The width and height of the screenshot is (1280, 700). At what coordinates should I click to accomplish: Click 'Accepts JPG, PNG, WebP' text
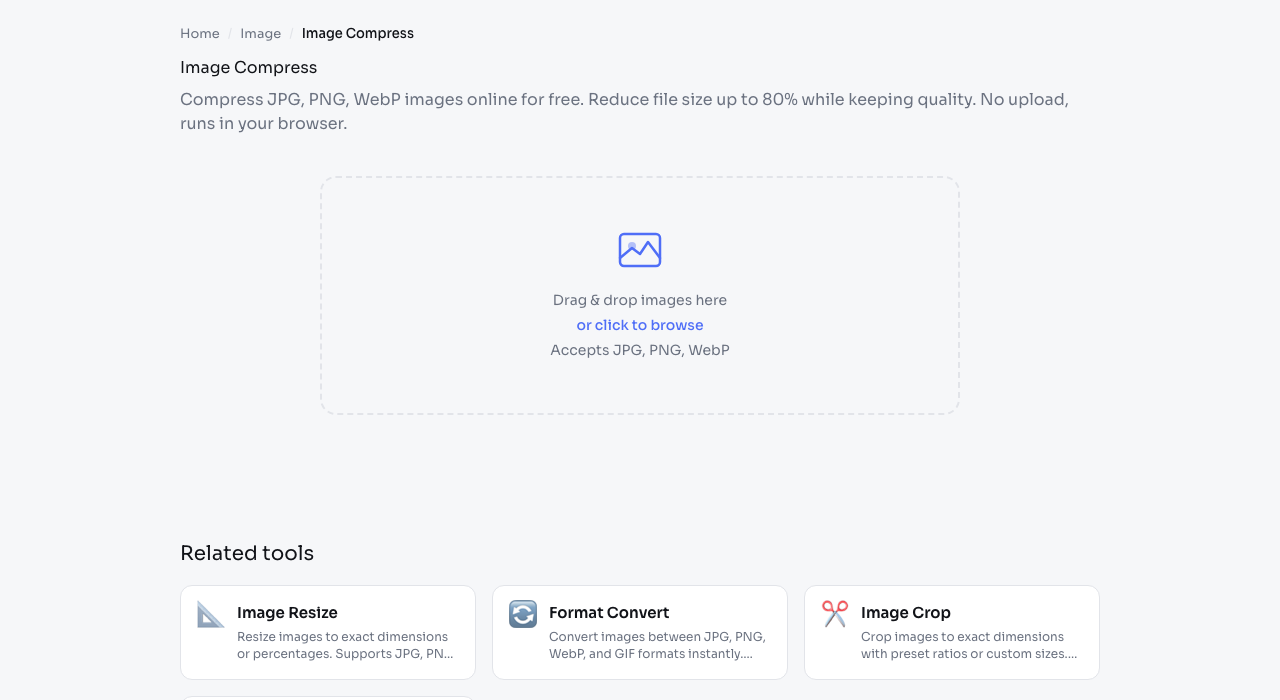pos(640,350)
